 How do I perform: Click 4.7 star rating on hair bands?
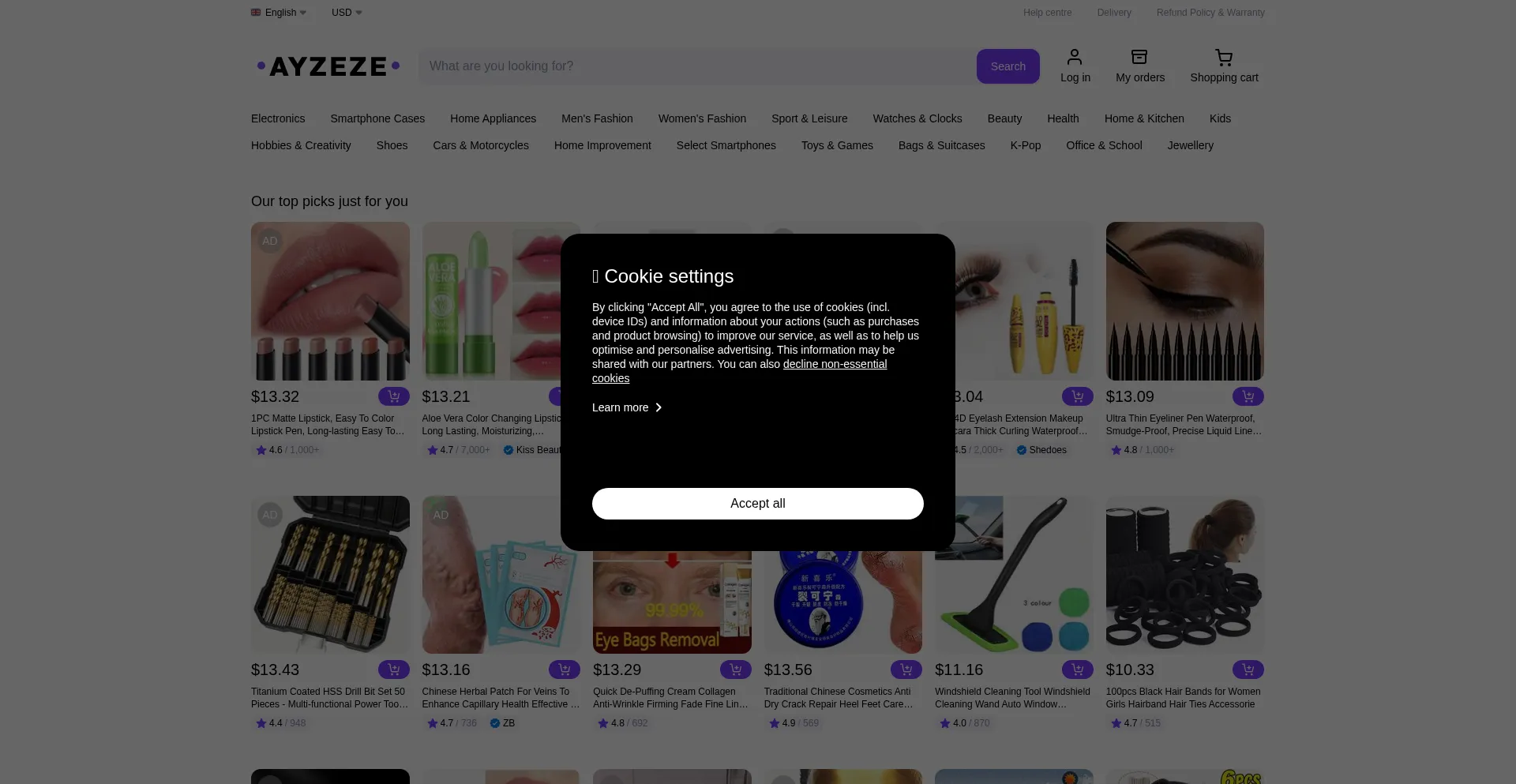click(x=1135, y=723)
